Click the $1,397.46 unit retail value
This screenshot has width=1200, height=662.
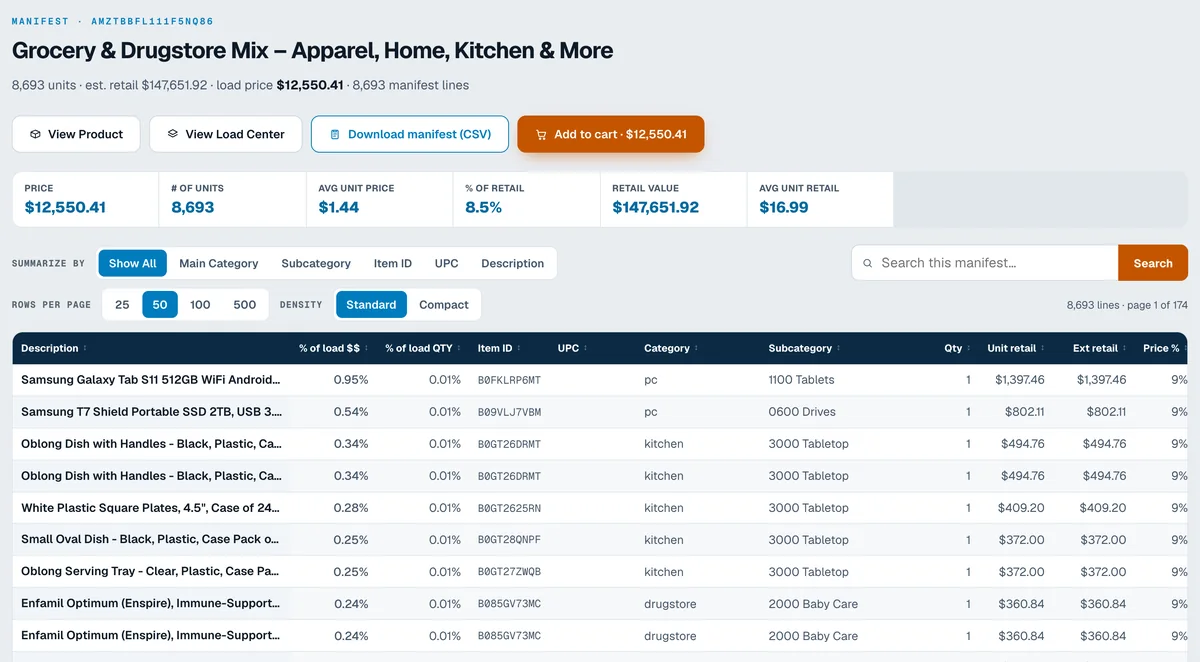[1020, 380]
